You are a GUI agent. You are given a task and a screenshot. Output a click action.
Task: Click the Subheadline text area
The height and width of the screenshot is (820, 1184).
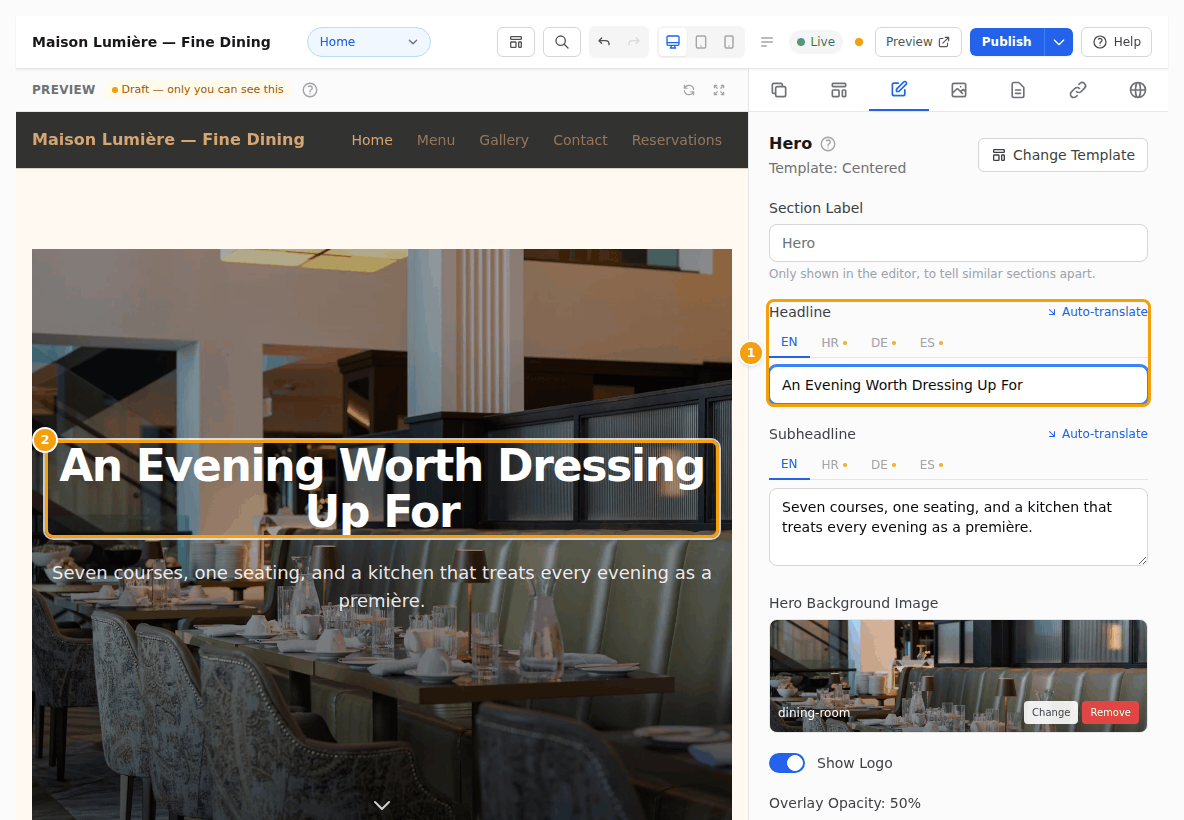coord(958,527)
